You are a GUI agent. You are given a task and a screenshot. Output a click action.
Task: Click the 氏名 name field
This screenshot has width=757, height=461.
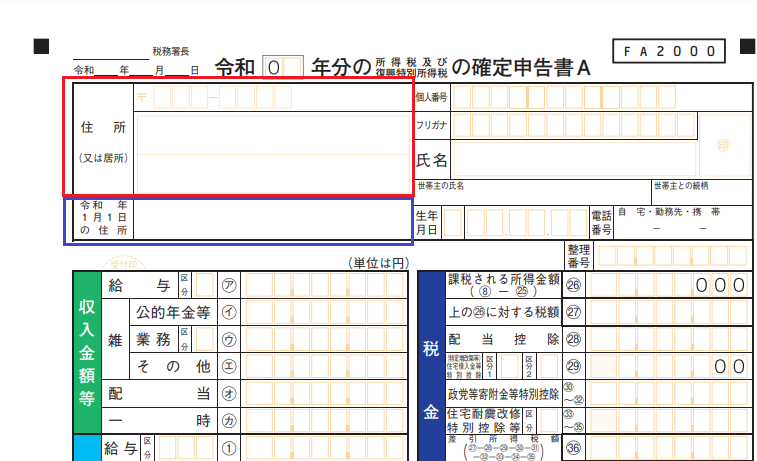click(574, 159)
